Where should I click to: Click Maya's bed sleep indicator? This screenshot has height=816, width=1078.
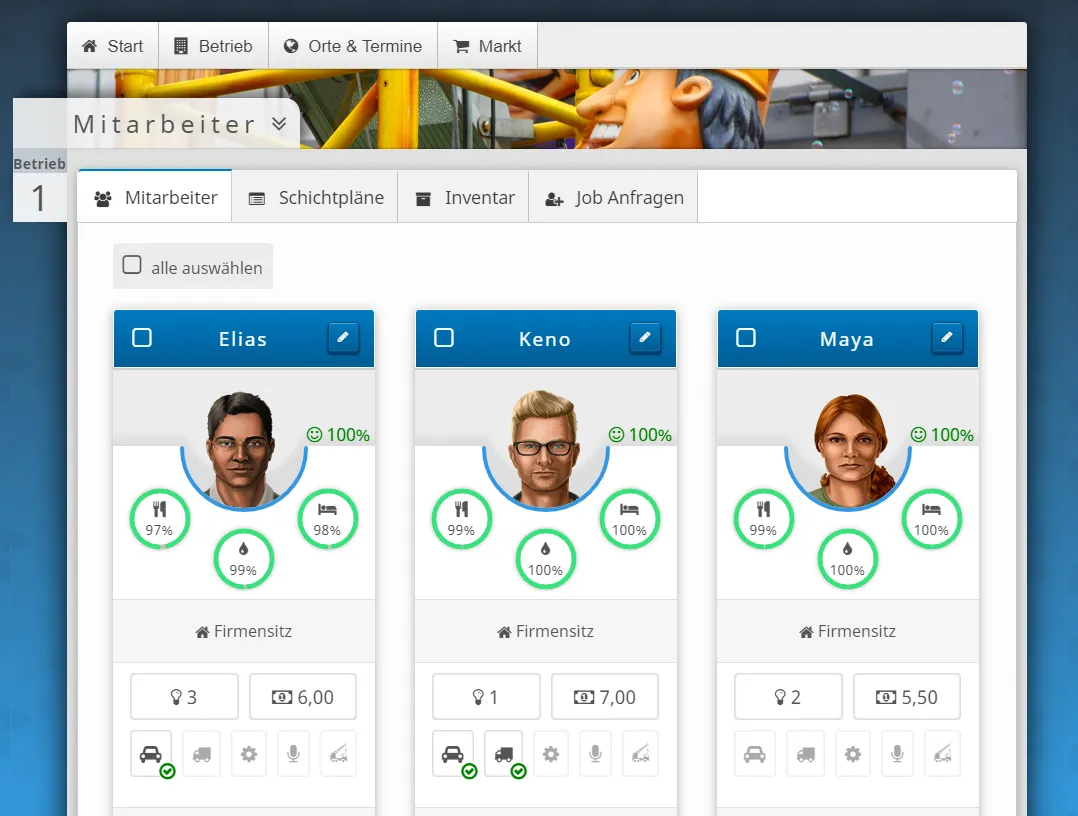pyautogui.click(x=931, y=519)
